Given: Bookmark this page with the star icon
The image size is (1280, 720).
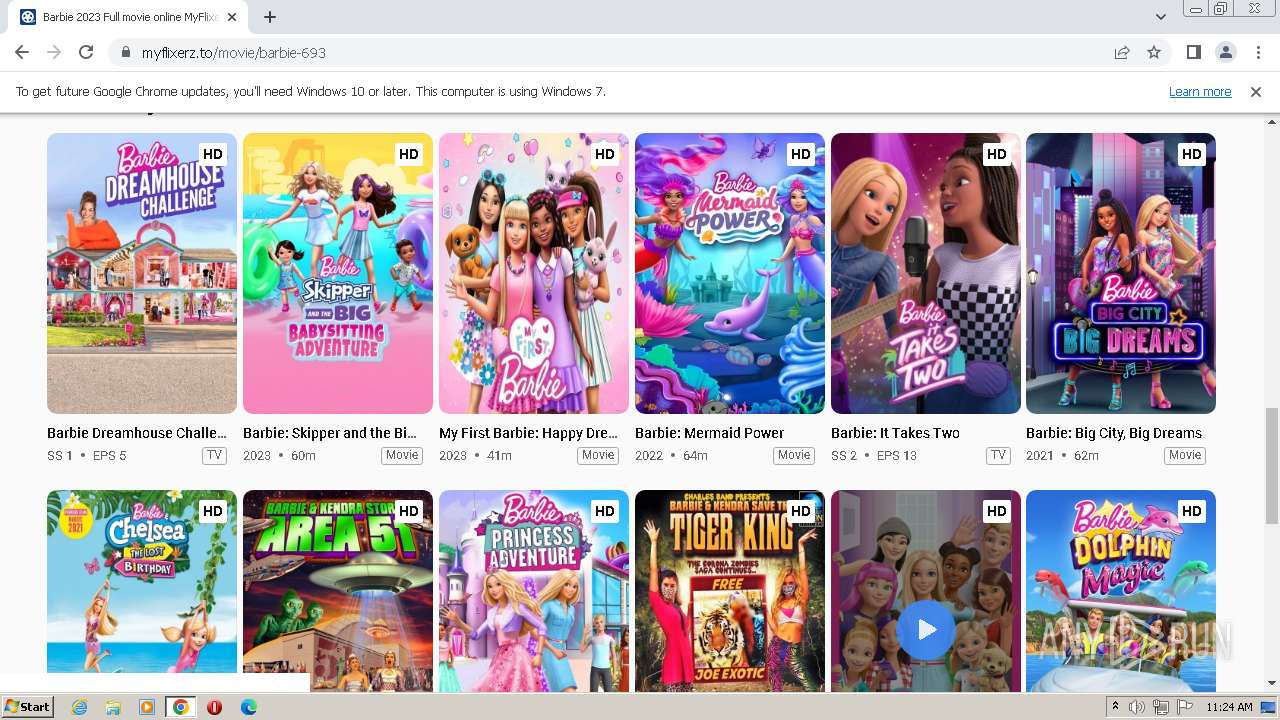Looking at the screenshot, I should coord(1154,52).
